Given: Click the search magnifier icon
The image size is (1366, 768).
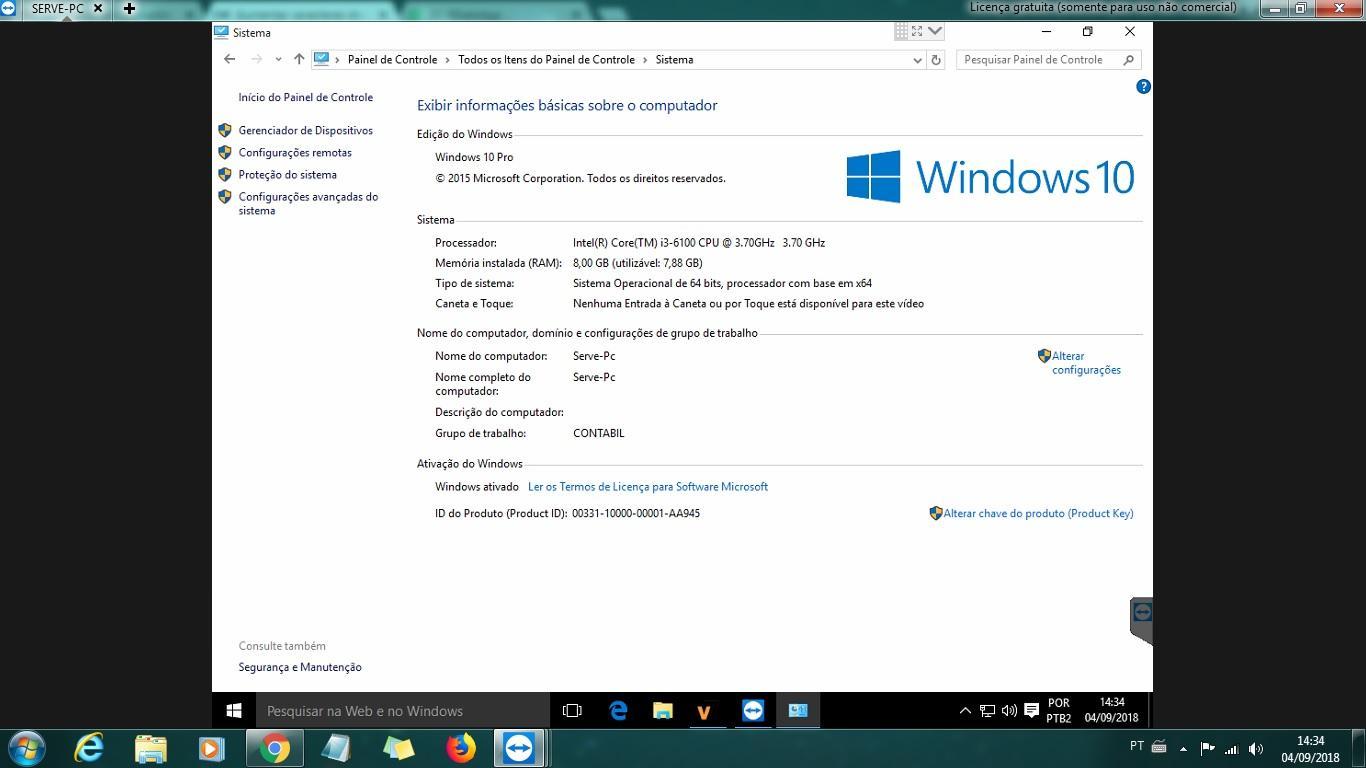Looking at the screenshot, I should click(1130, 60).
